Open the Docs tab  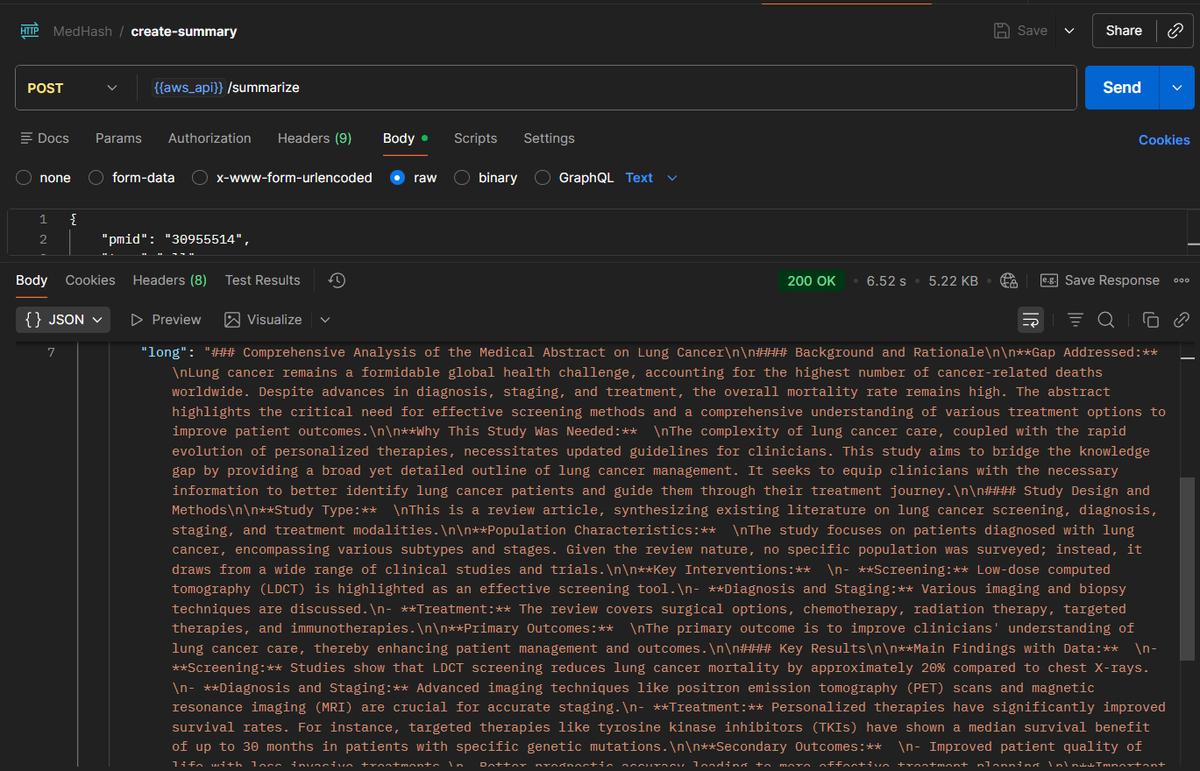45,138
